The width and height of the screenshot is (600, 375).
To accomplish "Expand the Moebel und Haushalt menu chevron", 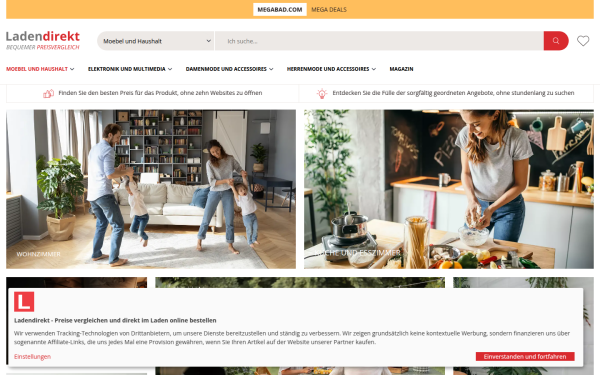I will tap(72, 69).
